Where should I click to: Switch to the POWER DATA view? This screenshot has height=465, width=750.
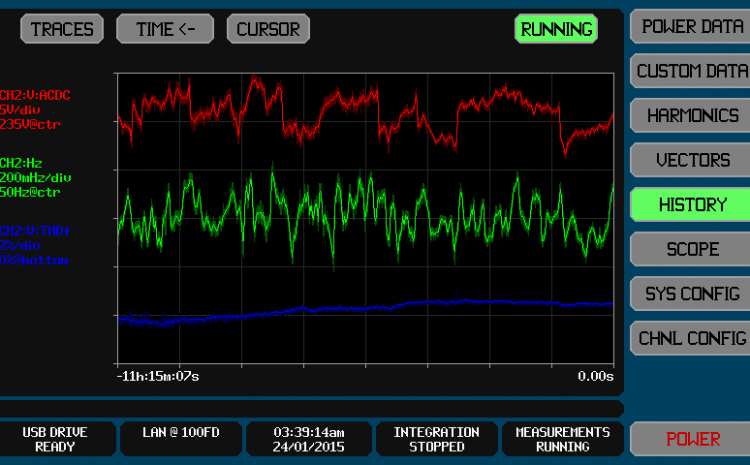click(690, 27)
